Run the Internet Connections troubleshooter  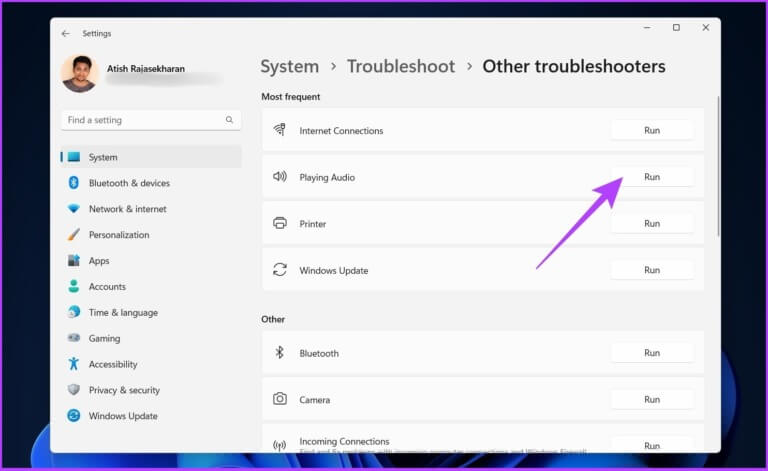click(651, 130)
